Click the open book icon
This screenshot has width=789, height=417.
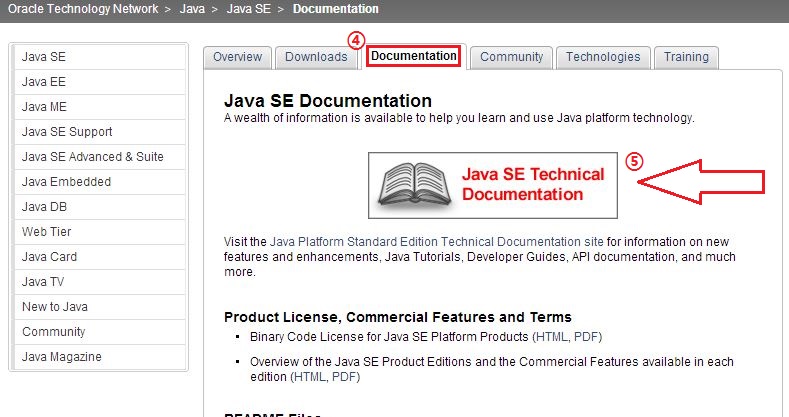pyautogui.click(x=414, y=183)
